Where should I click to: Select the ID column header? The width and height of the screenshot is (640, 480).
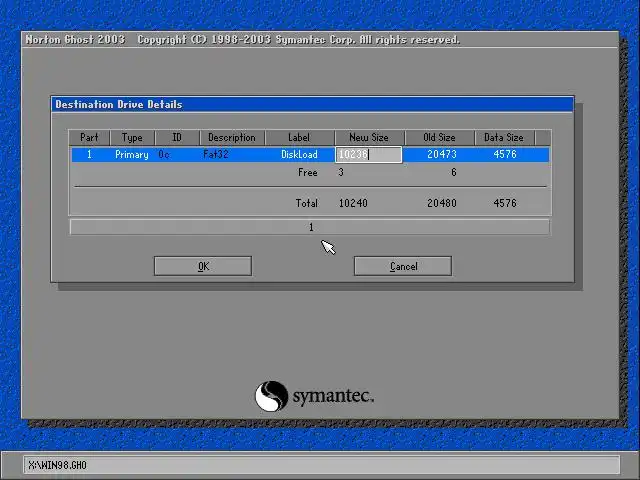coord(177,138)
